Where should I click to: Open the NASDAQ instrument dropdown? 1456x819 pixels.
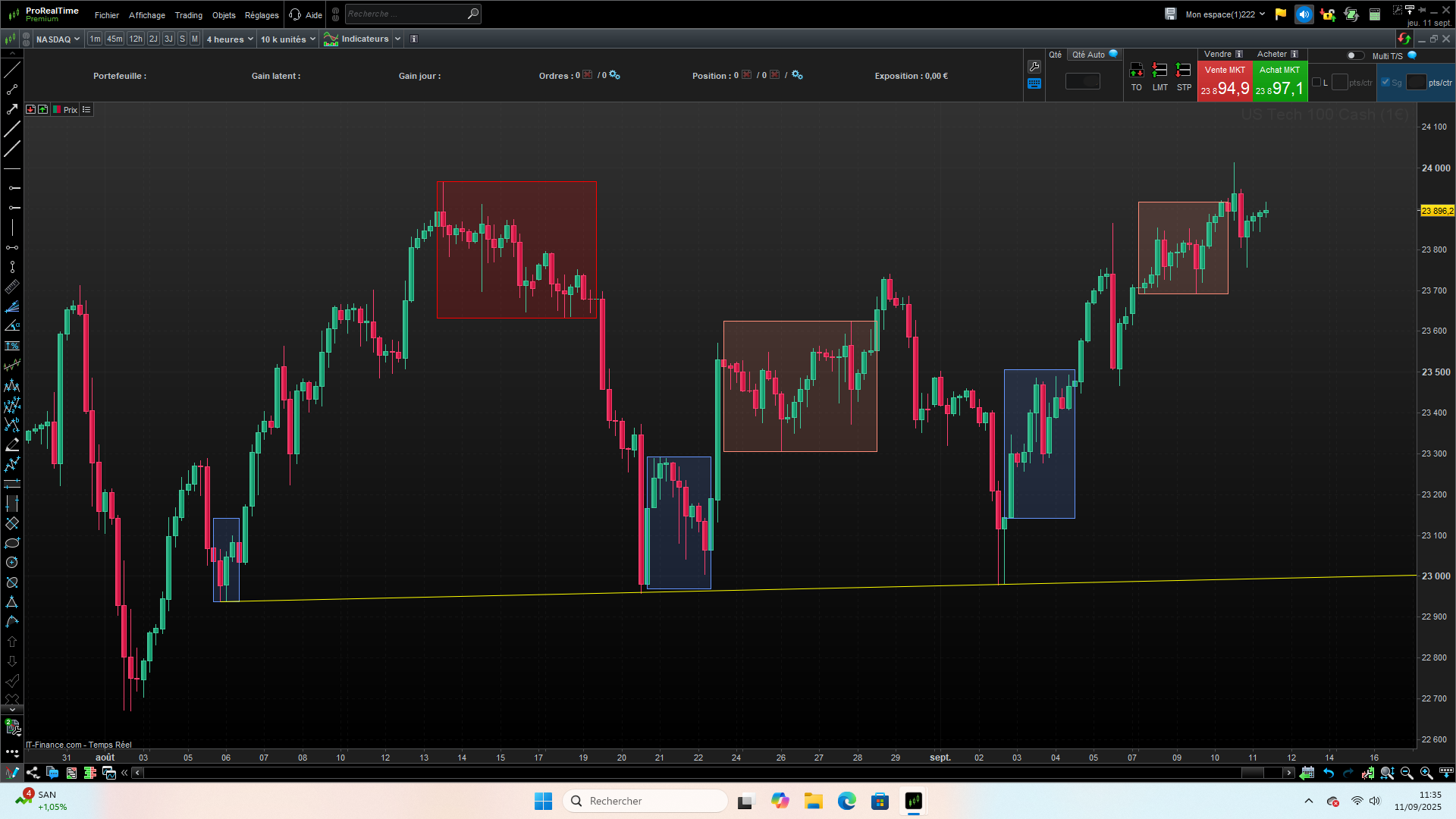coord(58,39)
